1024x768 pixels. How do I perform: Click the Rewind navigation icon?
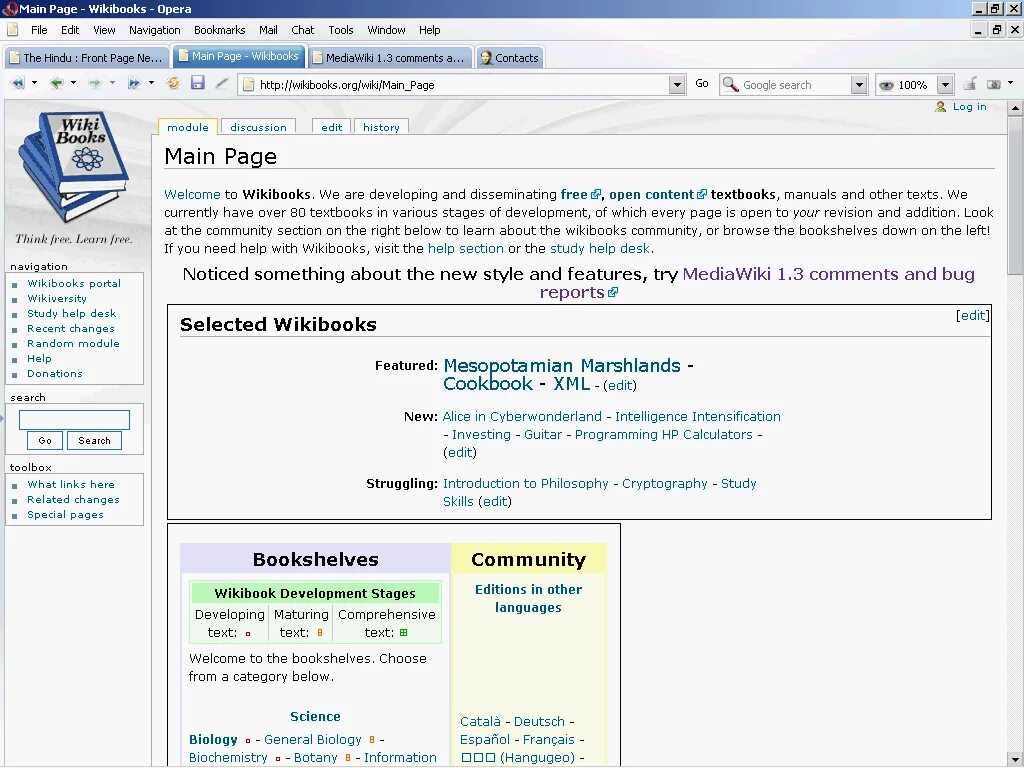18,84
